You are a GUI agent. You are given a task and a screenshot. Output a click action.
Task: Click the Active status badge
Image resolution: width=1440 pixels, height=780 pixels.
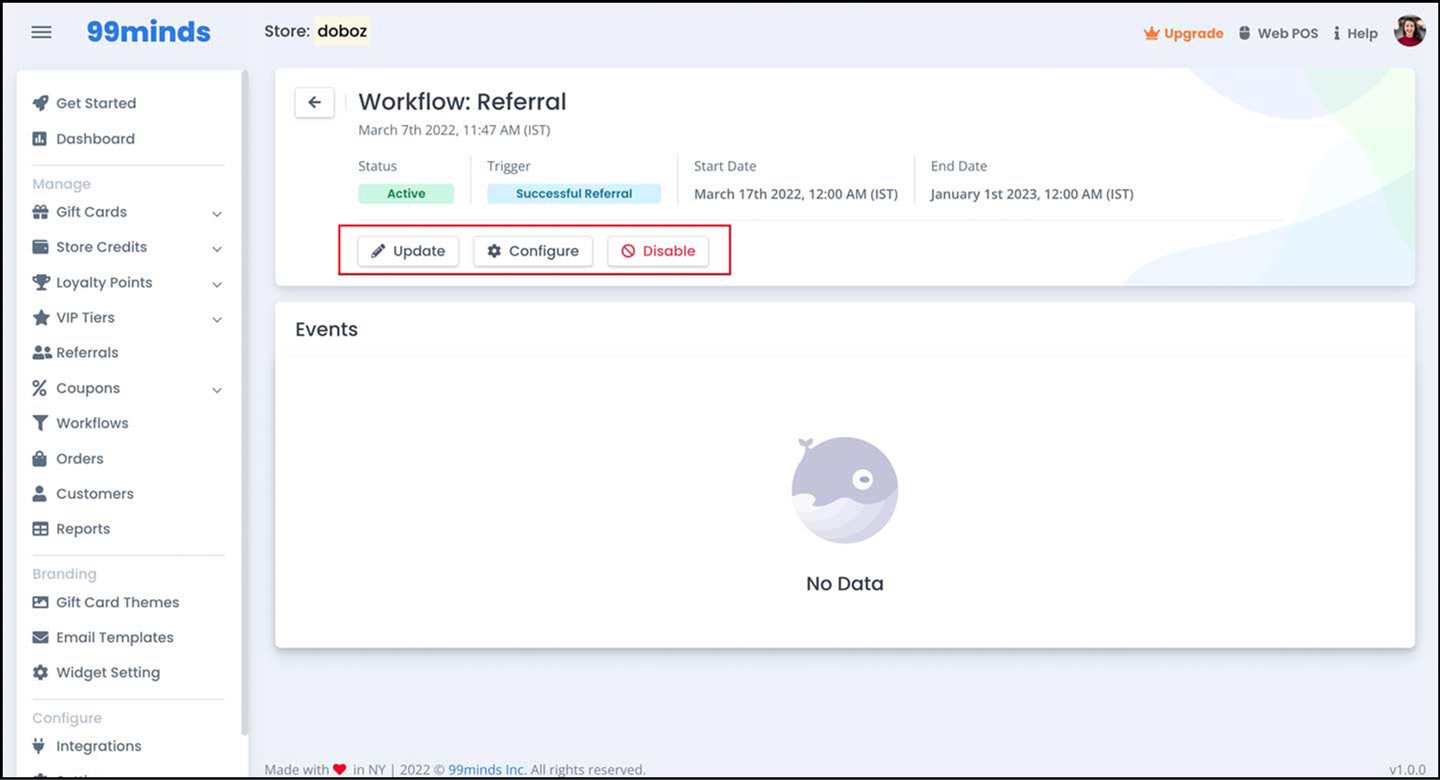pyautogui.click(x=406, y=194)
